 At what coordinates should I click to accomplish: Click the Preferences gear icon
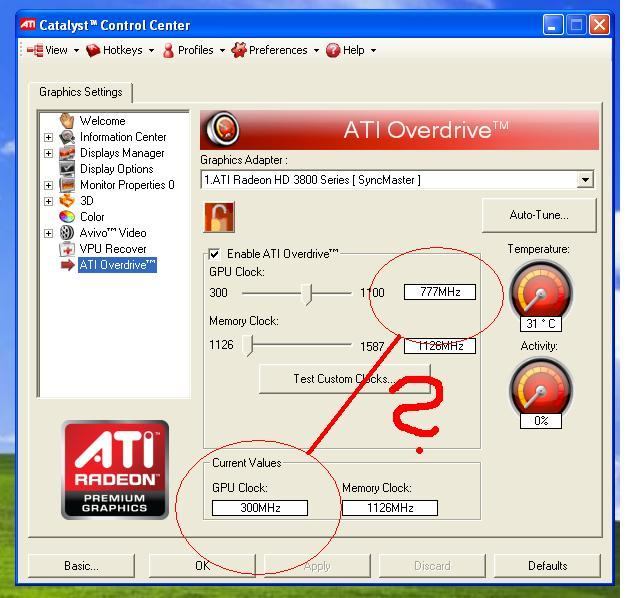point(239,50)
